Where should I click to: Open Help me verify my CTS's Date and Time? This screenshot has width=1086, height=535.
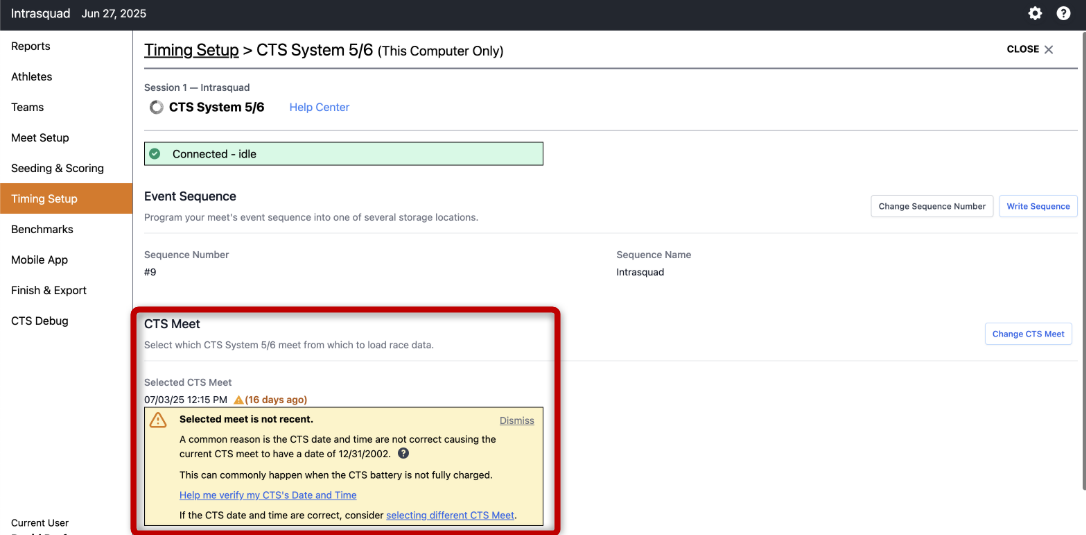(x=268, y=495)
